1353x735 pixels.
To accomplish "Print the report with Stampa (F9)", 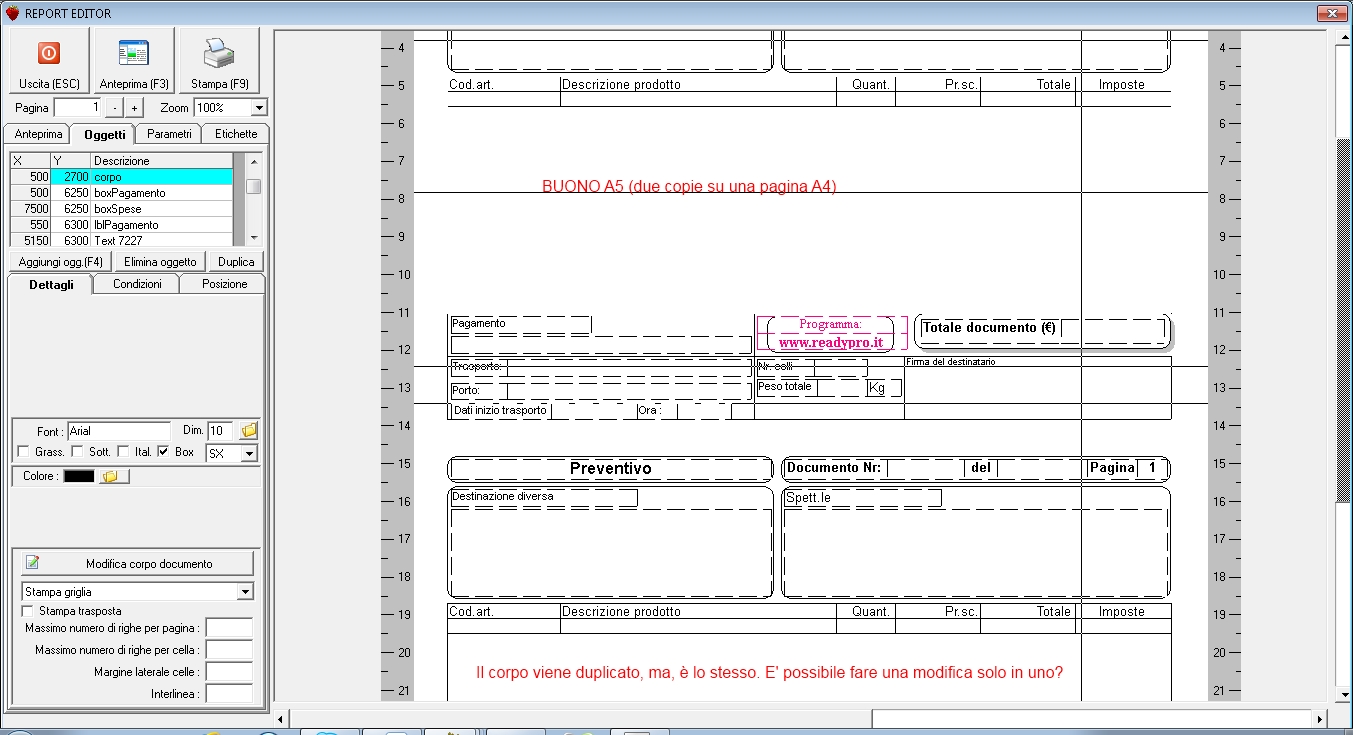I will point(219,61).
